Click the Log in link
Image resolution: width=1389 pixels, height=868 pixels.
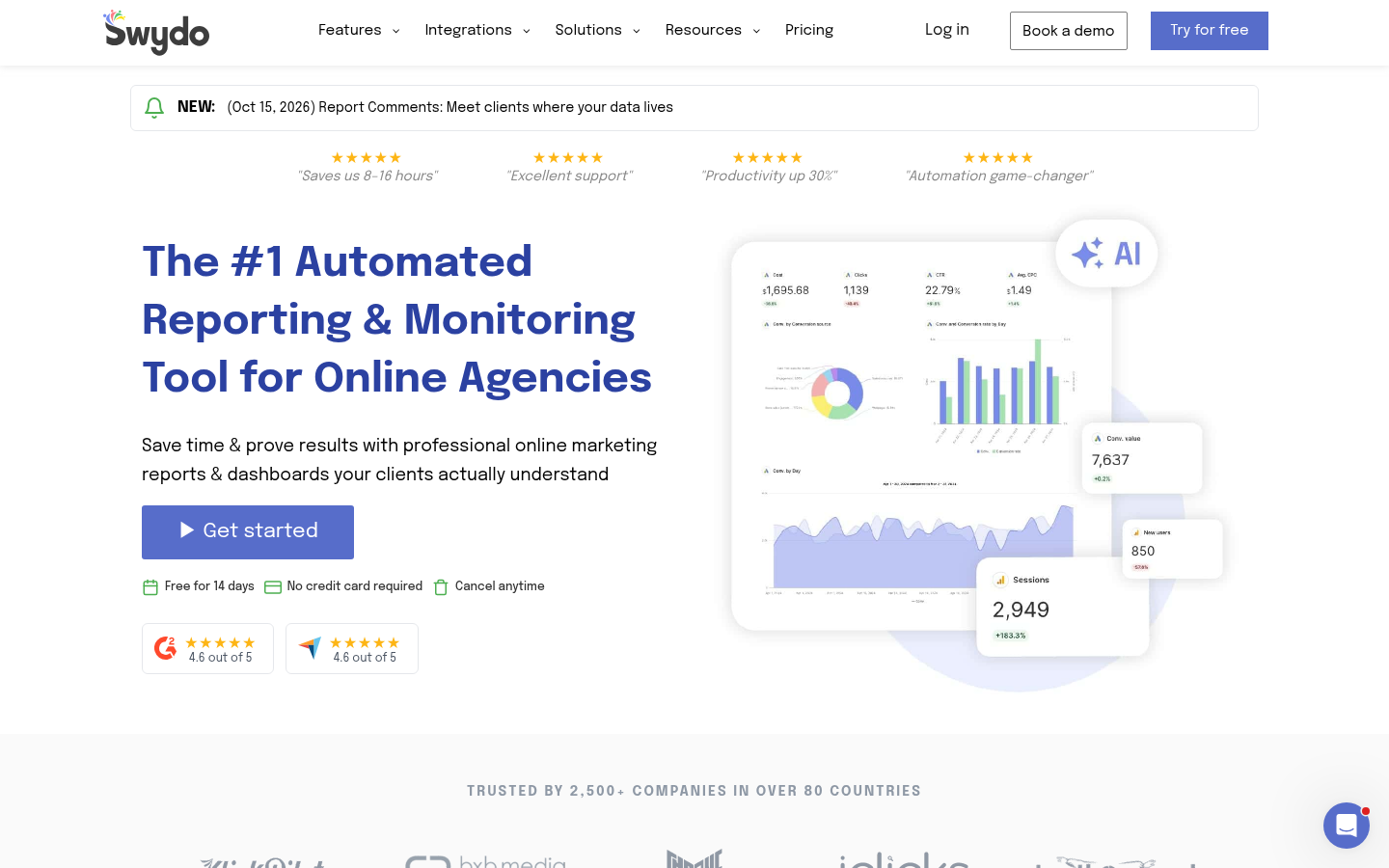(947, 30)
